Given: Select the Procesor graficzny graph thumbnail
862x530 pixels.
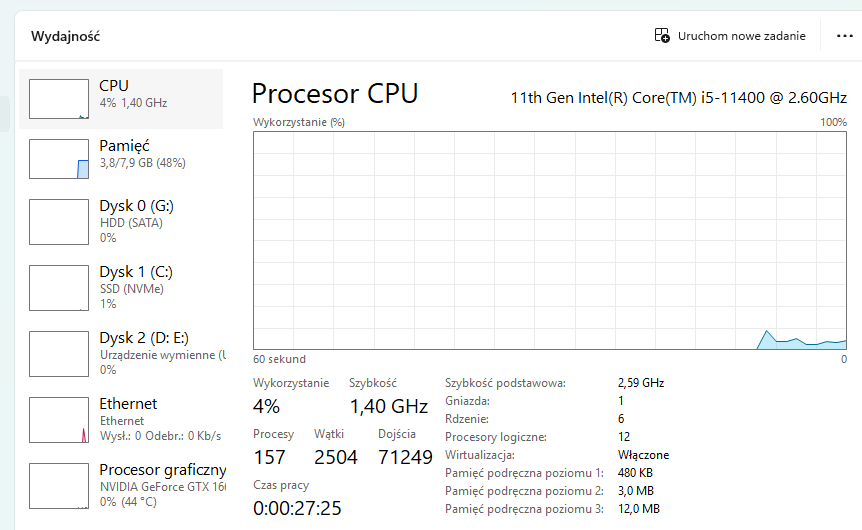Looking at the screenshot, I should pos(59,485).
